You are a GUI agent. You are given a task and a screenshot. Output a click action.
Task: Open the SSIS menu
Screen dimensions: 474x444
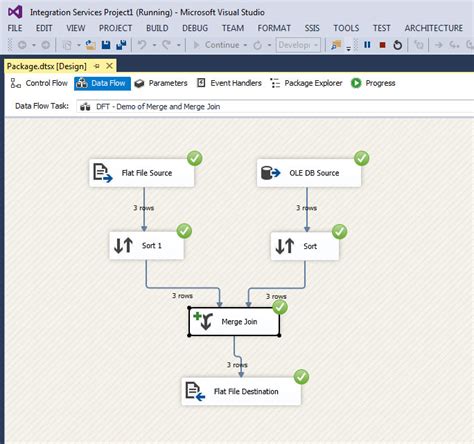[x=312, y=28]
